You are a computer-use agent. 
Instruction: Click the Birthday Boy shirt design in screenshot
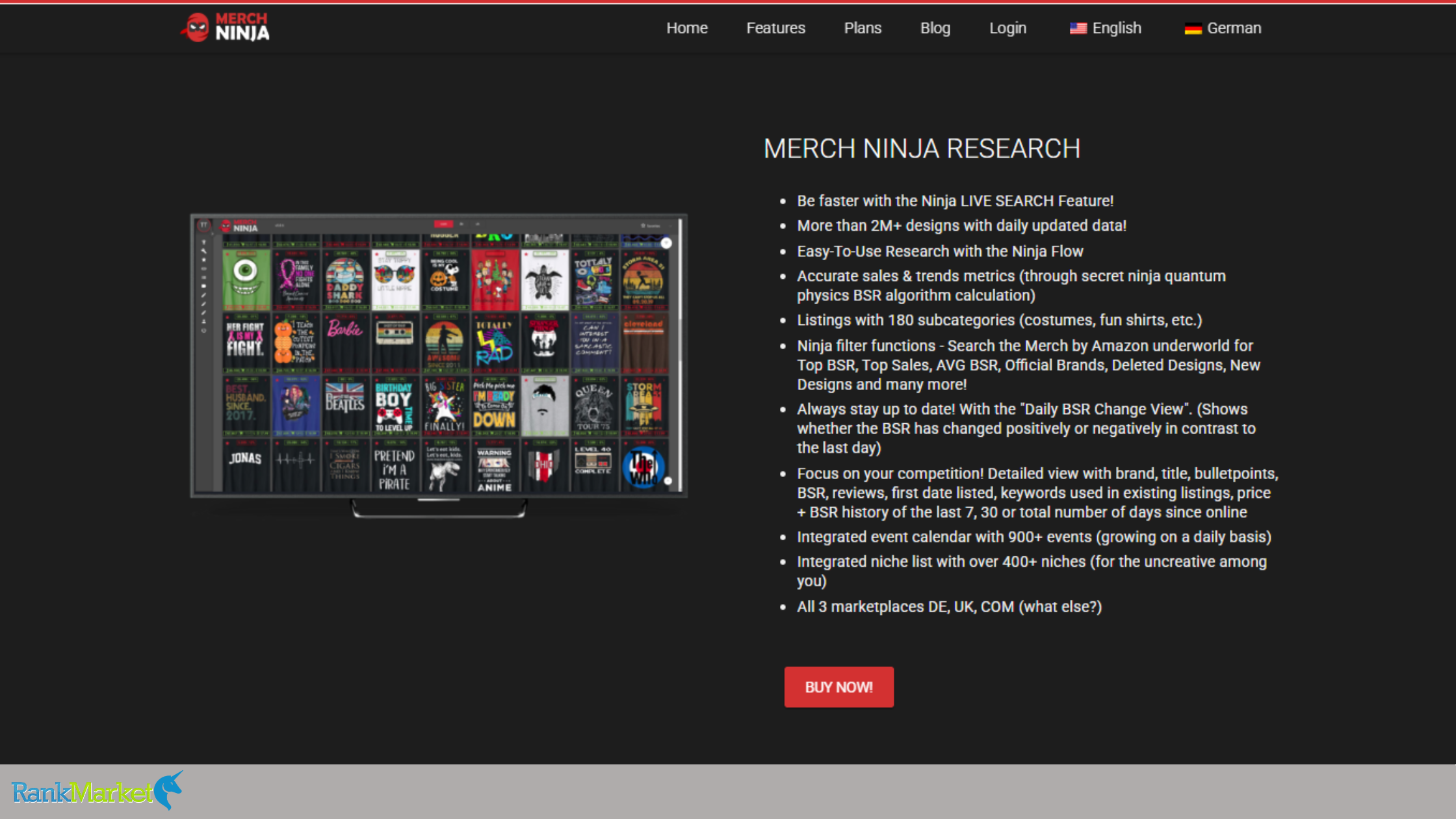pyautogui.click(x=394, y=405)
